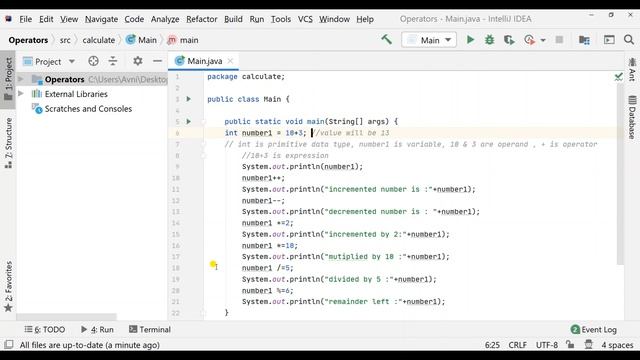Open the View menu
The width and height of the screenshot is (640, 360).
coord(69,19)
